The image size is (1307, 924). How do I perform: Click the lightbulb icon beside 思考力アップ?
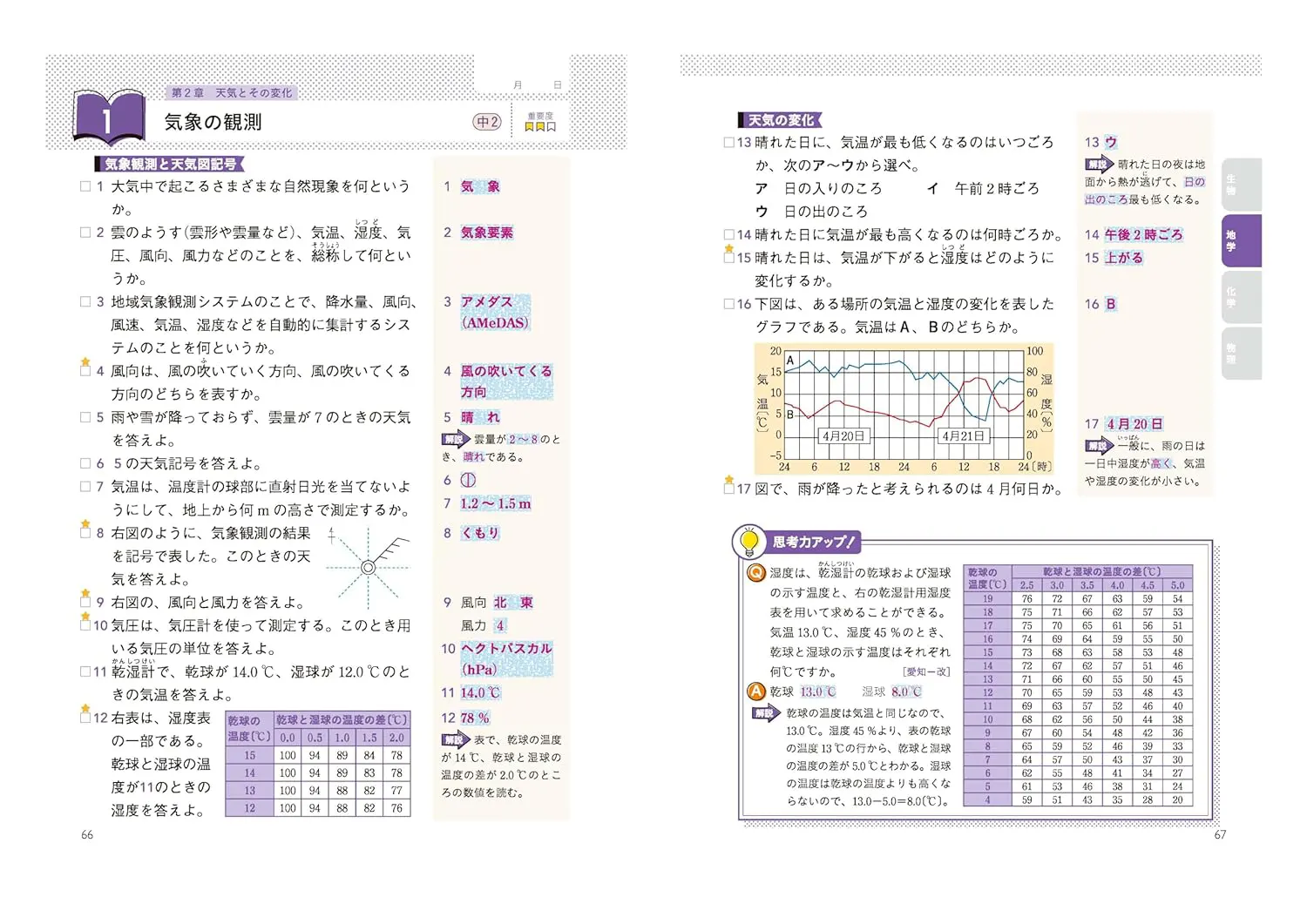pos(748,542)
